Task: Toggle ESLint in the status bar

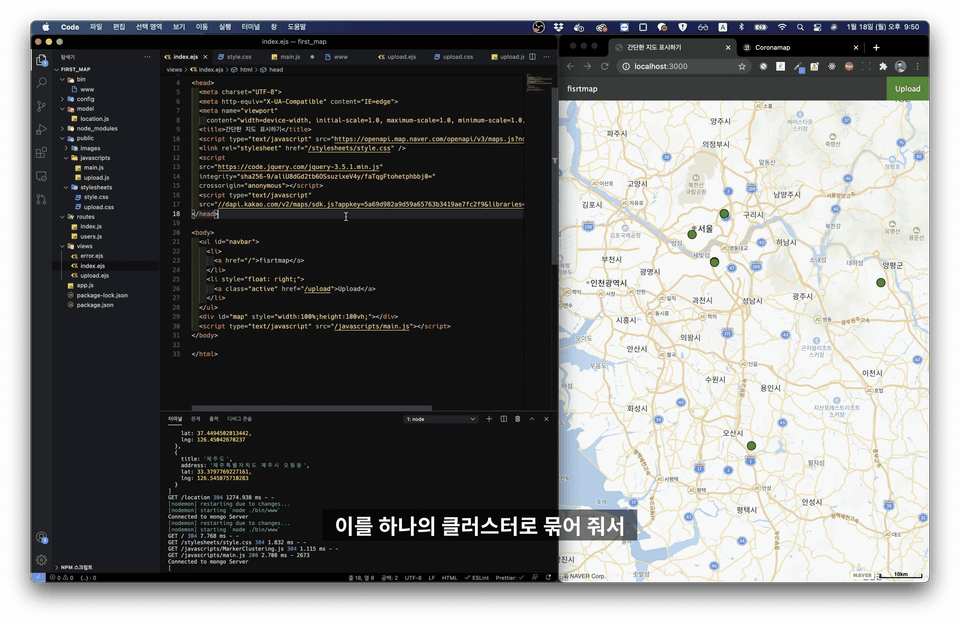Action: click(478, 578)
